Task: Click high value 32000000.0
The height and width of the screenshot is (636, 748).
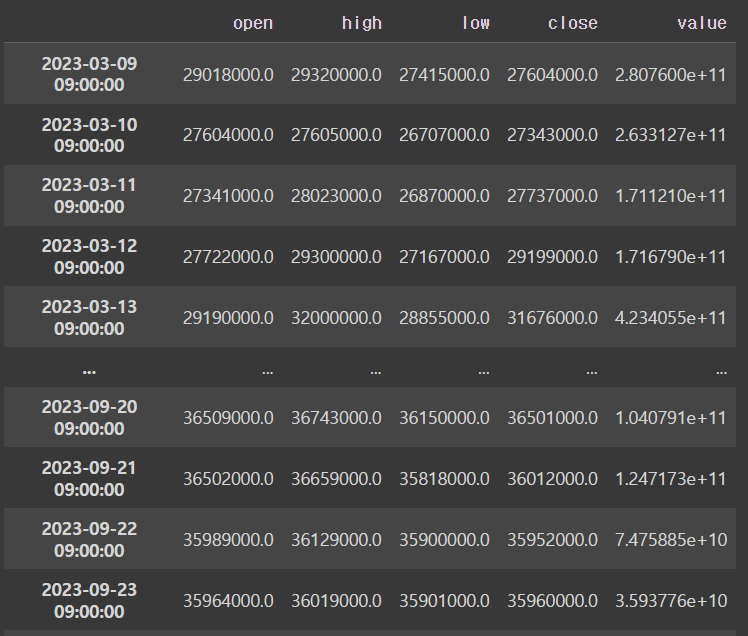Action: pos(336,318)
